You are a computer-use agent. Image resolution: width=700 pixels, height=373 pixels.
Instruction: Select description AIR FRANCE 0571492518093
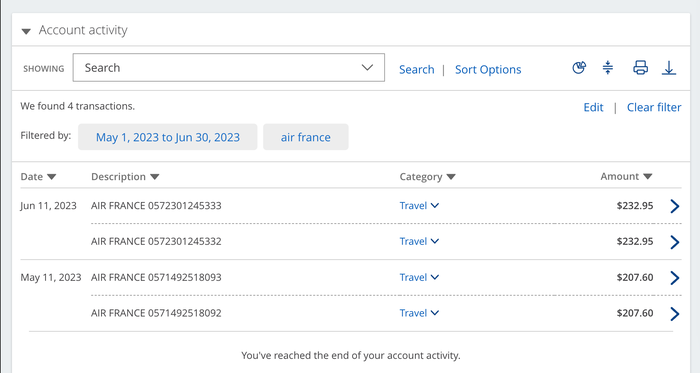click(x=156, y=278)
